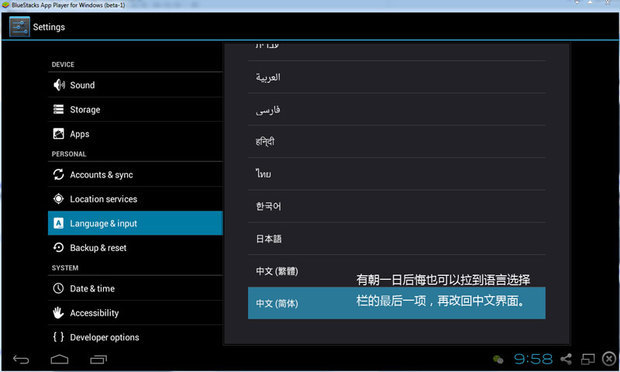Click the Date & time clock icon
The width and height of the screenshot is (620, 372).
[x=59, y=288]
